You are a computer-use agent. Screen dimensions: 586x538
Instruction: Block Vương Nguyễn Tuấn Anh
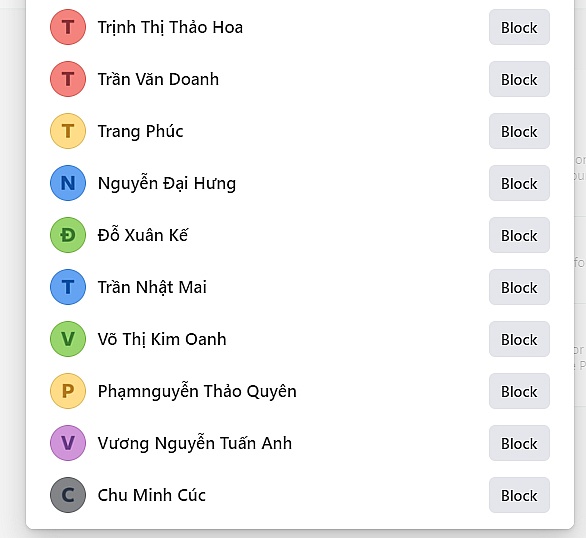(x=519, y=443)
